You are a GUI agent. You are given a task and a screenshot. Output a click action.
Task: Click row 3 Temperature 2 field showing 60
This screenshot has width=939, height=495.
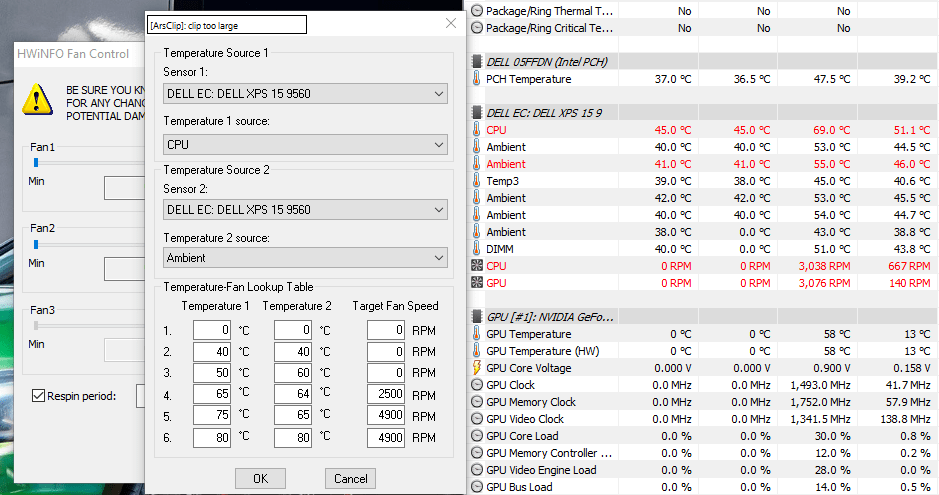293,372
